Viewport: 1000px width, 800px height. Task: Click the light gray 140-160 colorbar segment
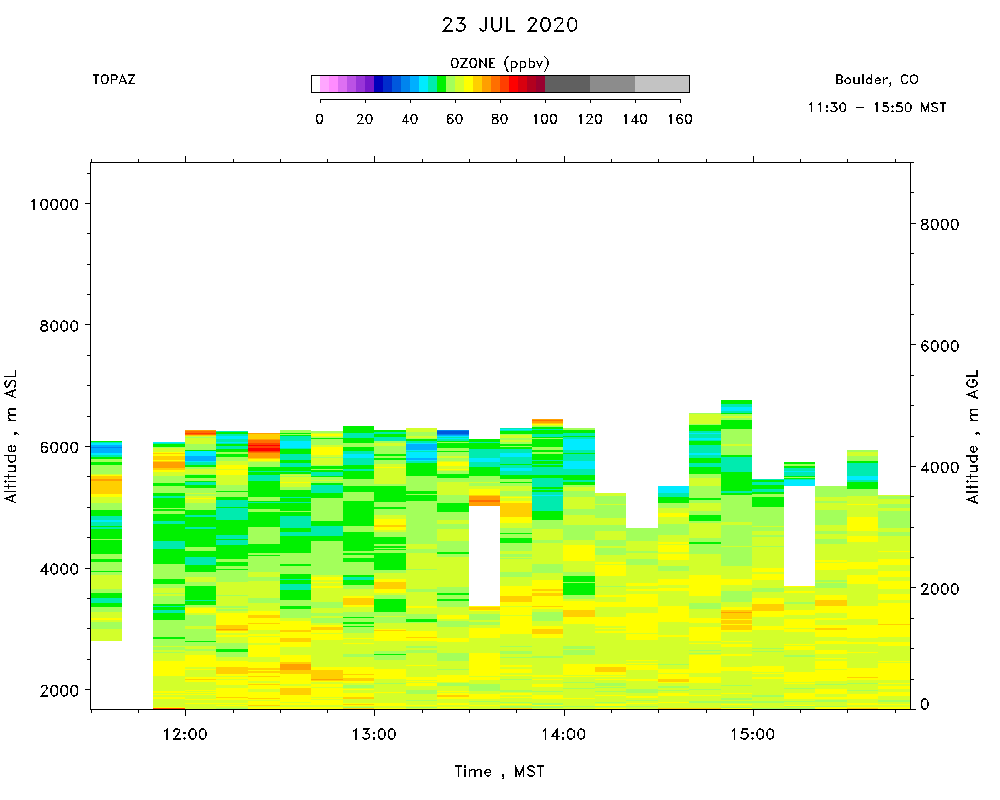pyautogui.click(x=662, y=84)
